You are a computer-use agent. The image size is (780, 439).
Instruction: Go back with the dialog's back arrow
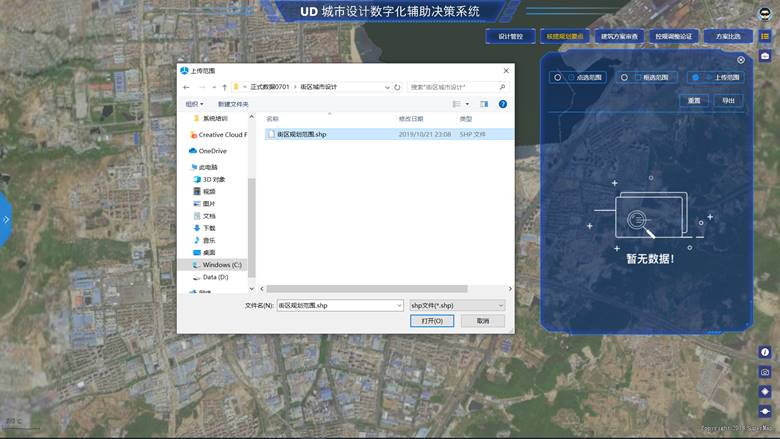tap(187, 87)
